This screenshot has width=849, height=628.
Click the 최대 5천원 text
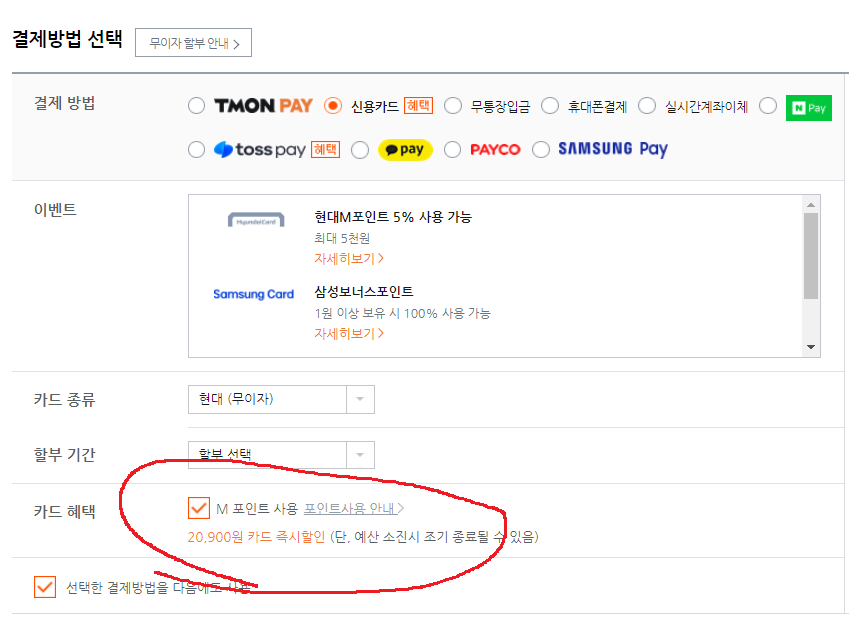[342, 238]
